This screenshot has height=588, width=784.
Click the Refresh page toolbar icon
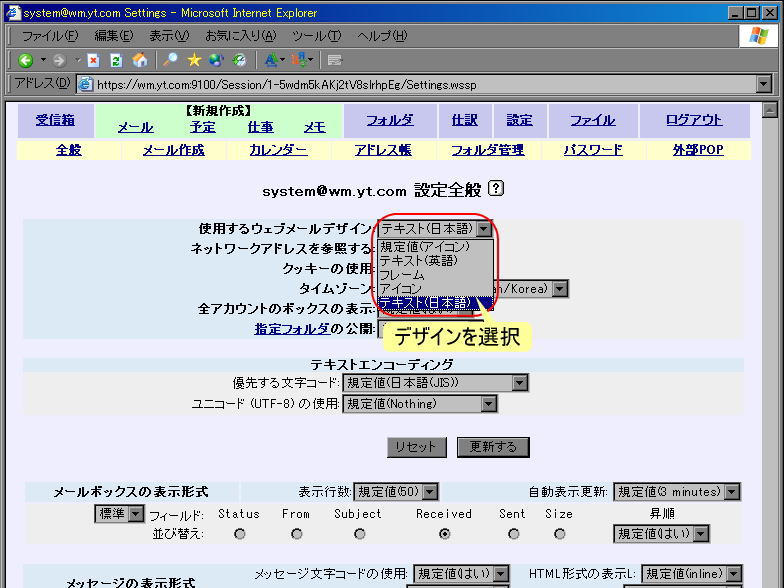click(x=116, y=60)
